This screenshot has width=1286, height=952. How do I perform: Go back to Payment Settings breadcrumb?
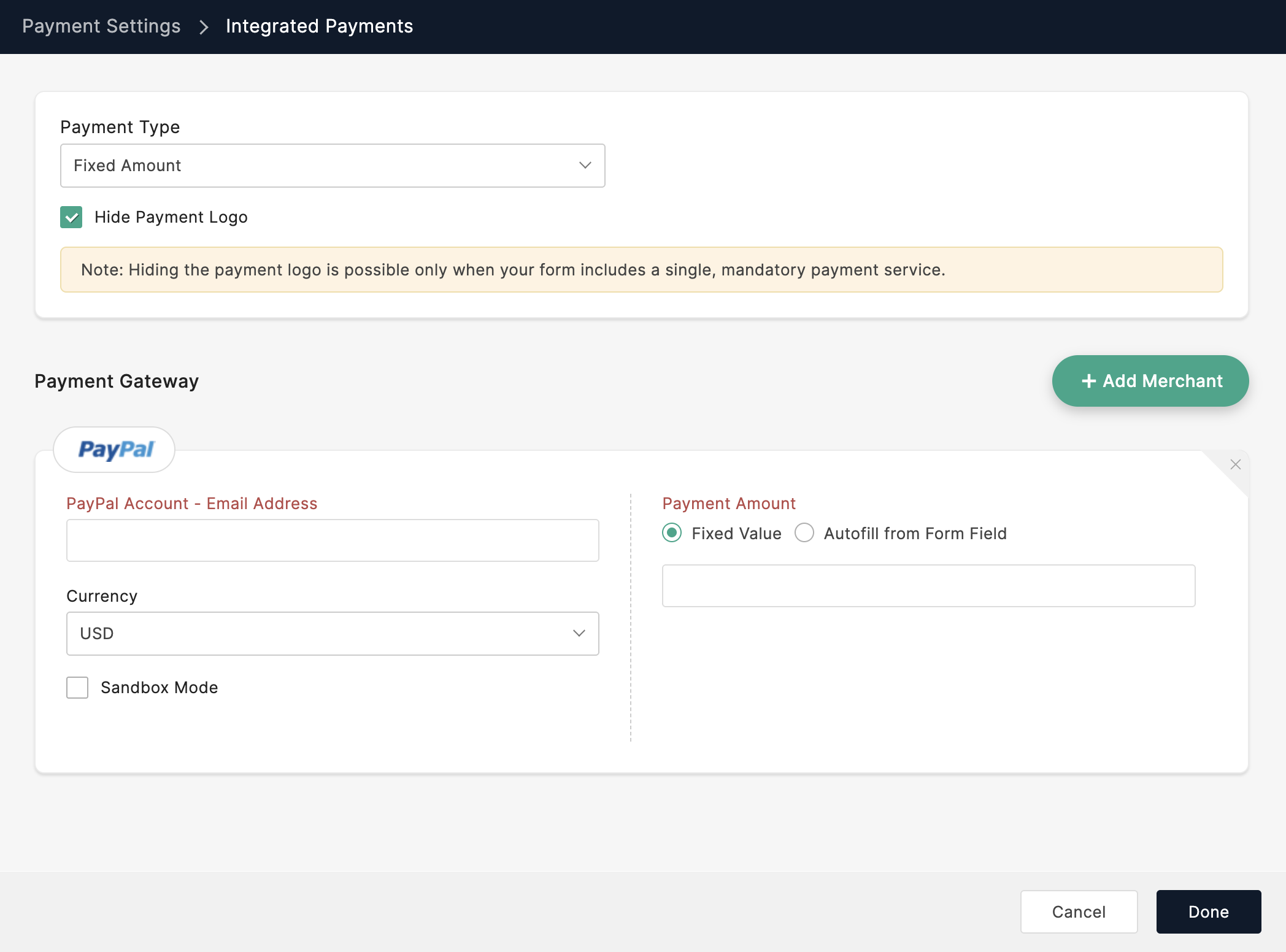click(101, 26)
